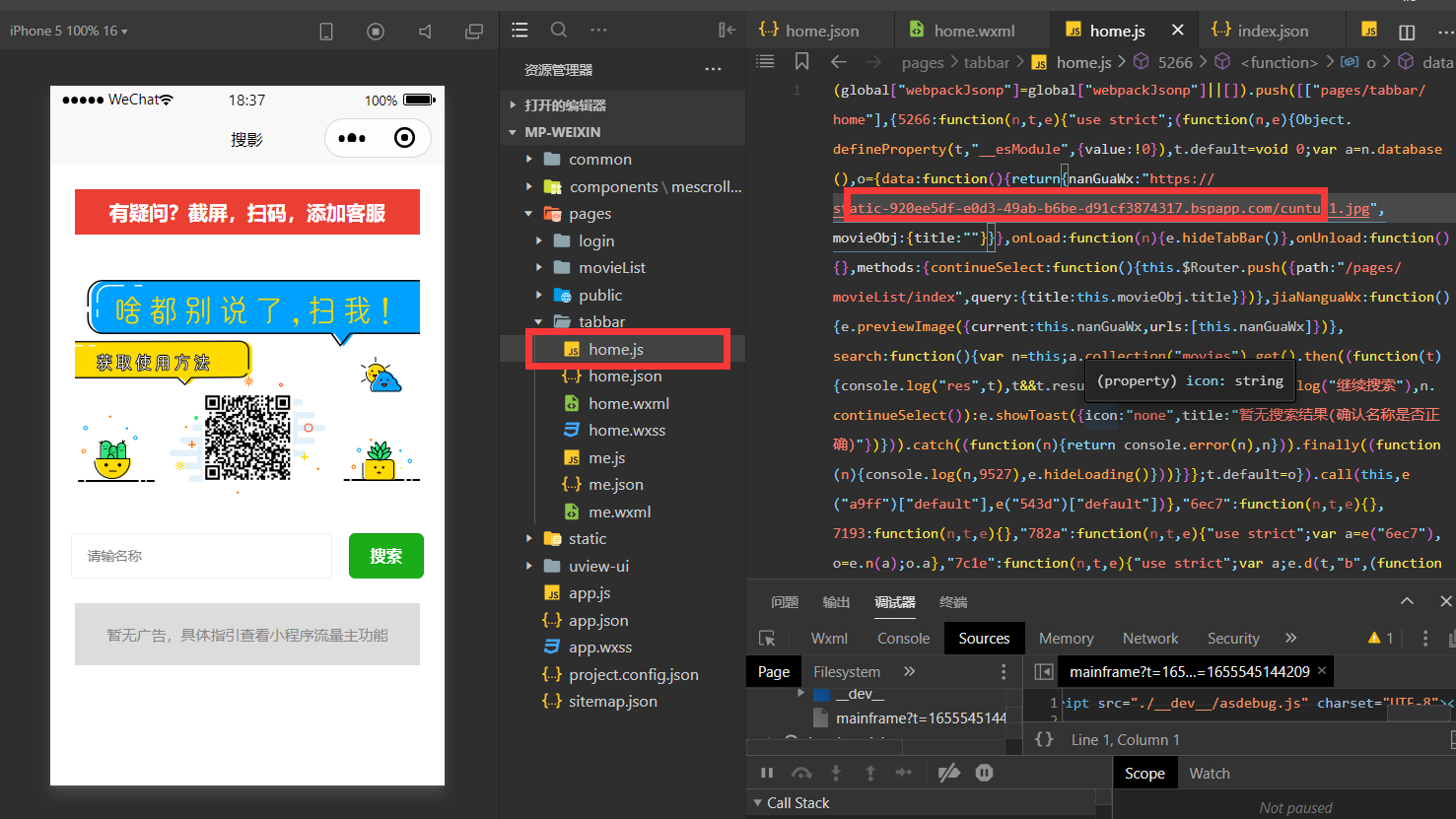
Task: Open the search panel magnifier icon
Action: [559, 31]
